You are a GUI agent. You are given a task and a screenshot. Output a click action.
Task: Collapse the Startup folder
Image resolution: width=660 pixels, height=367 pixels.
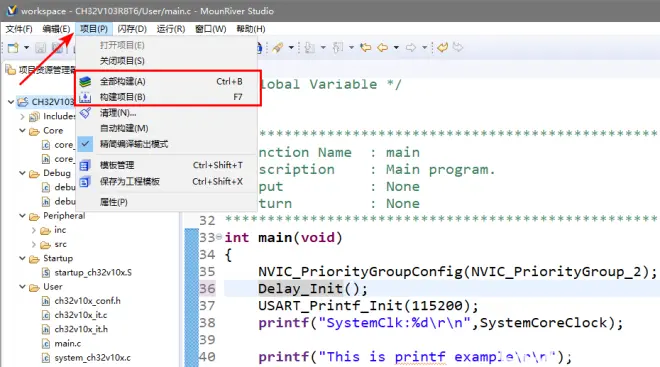[x=22, y=258]
